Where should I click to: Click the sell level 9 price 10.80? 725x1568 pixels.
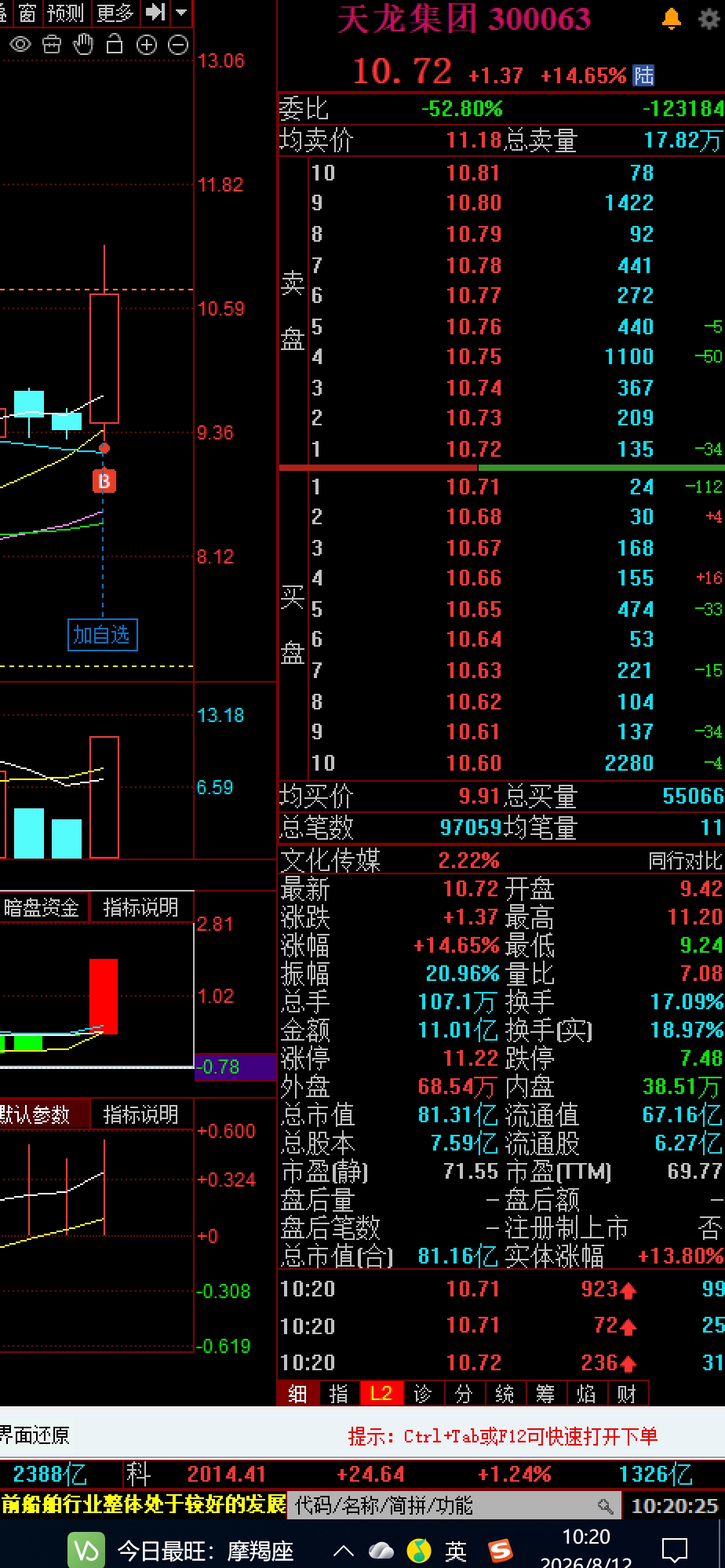click(x=474, y=203)
